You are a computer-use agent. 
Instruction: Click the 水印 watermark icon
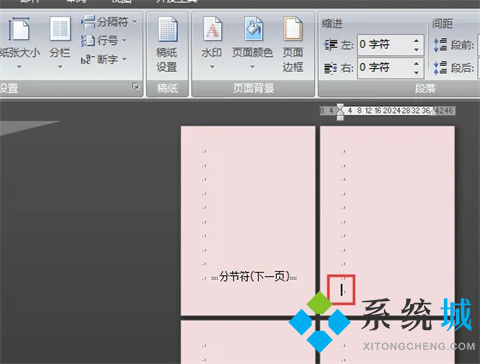[212, 29]
